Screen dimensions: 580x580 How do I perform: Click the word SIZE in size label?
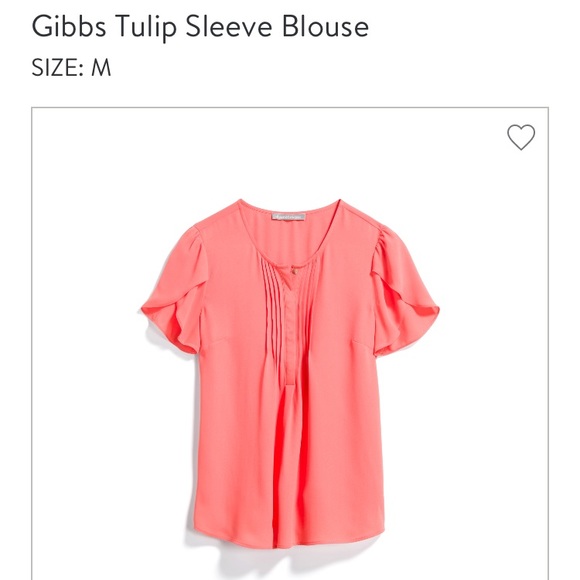(55, 68)
